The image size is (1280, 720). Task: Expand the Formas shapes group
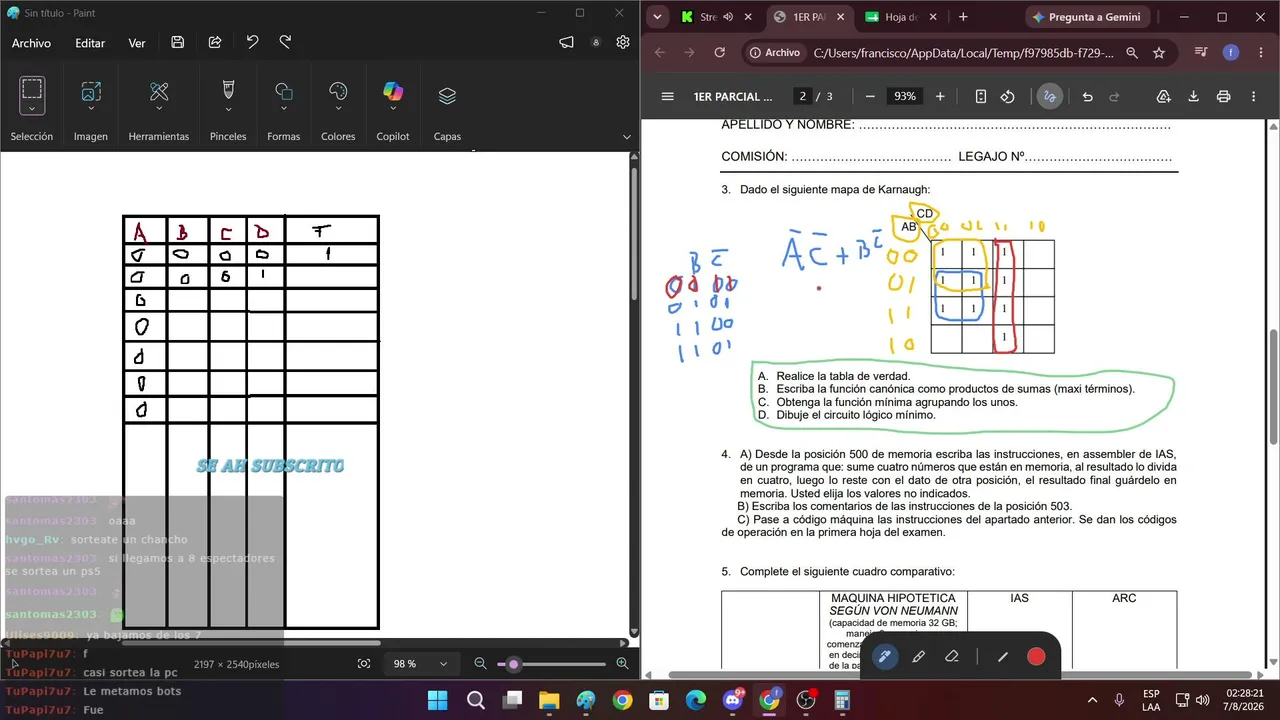284,109
